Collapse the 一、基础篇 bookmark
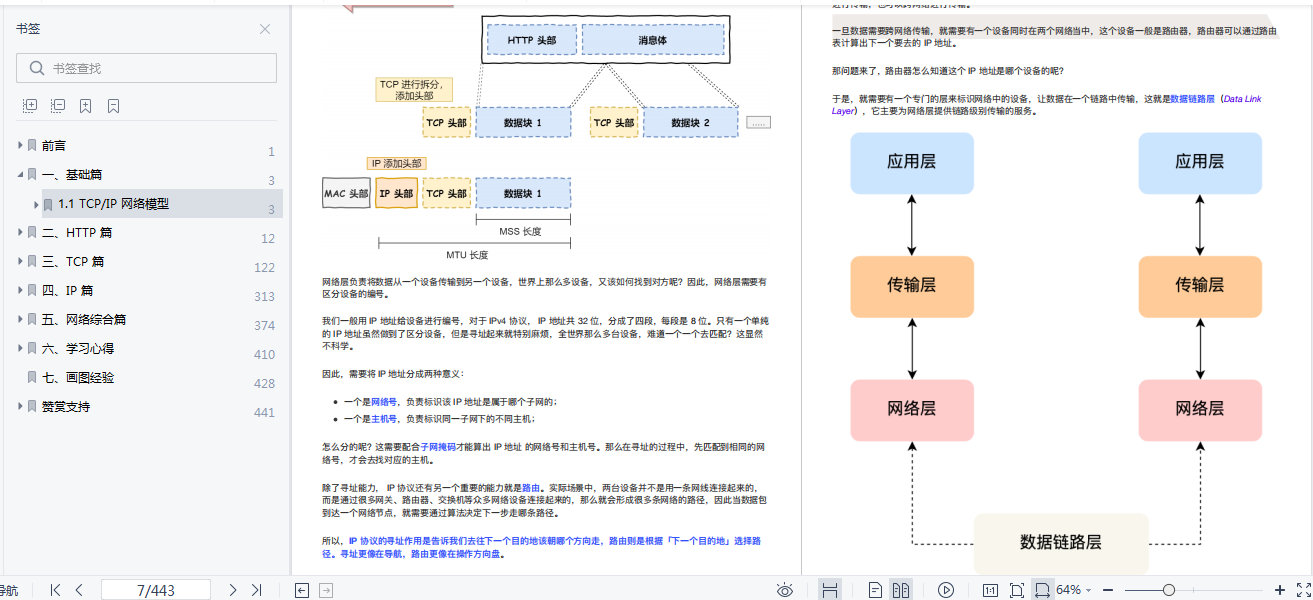This screenshot has height=600, width=1313. [20, 174]
